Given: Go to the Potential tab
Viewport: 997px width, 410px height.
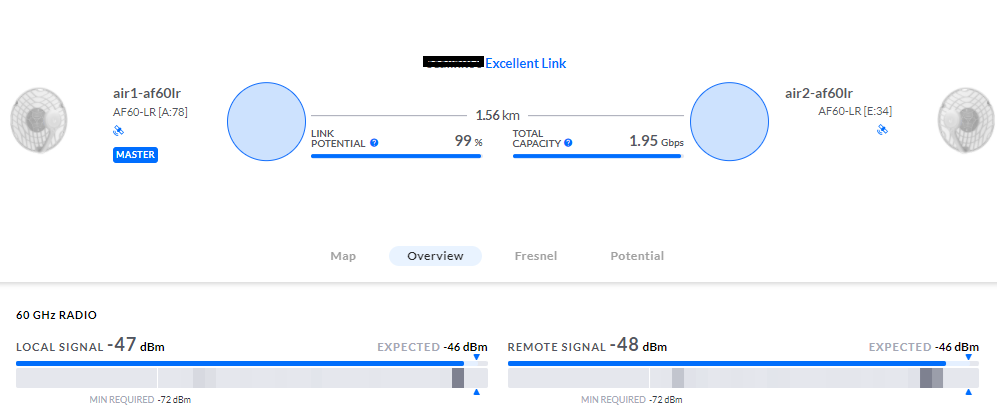Looking at the screenshot, I should [x=637, y=256].
